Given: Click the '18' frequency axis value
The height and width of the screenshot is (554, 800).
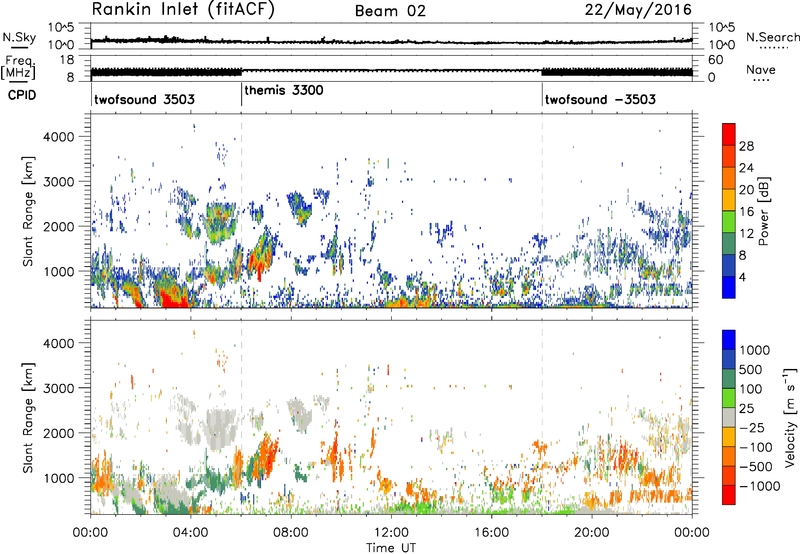Looking at the screenshot, I should 66,60.
